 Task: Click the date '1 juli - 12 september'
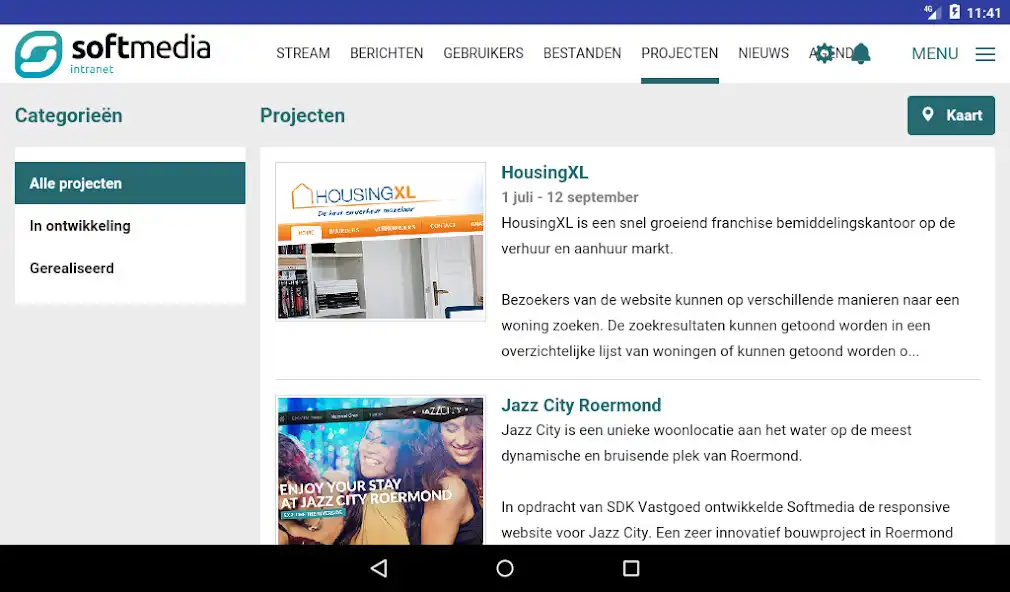570,197
